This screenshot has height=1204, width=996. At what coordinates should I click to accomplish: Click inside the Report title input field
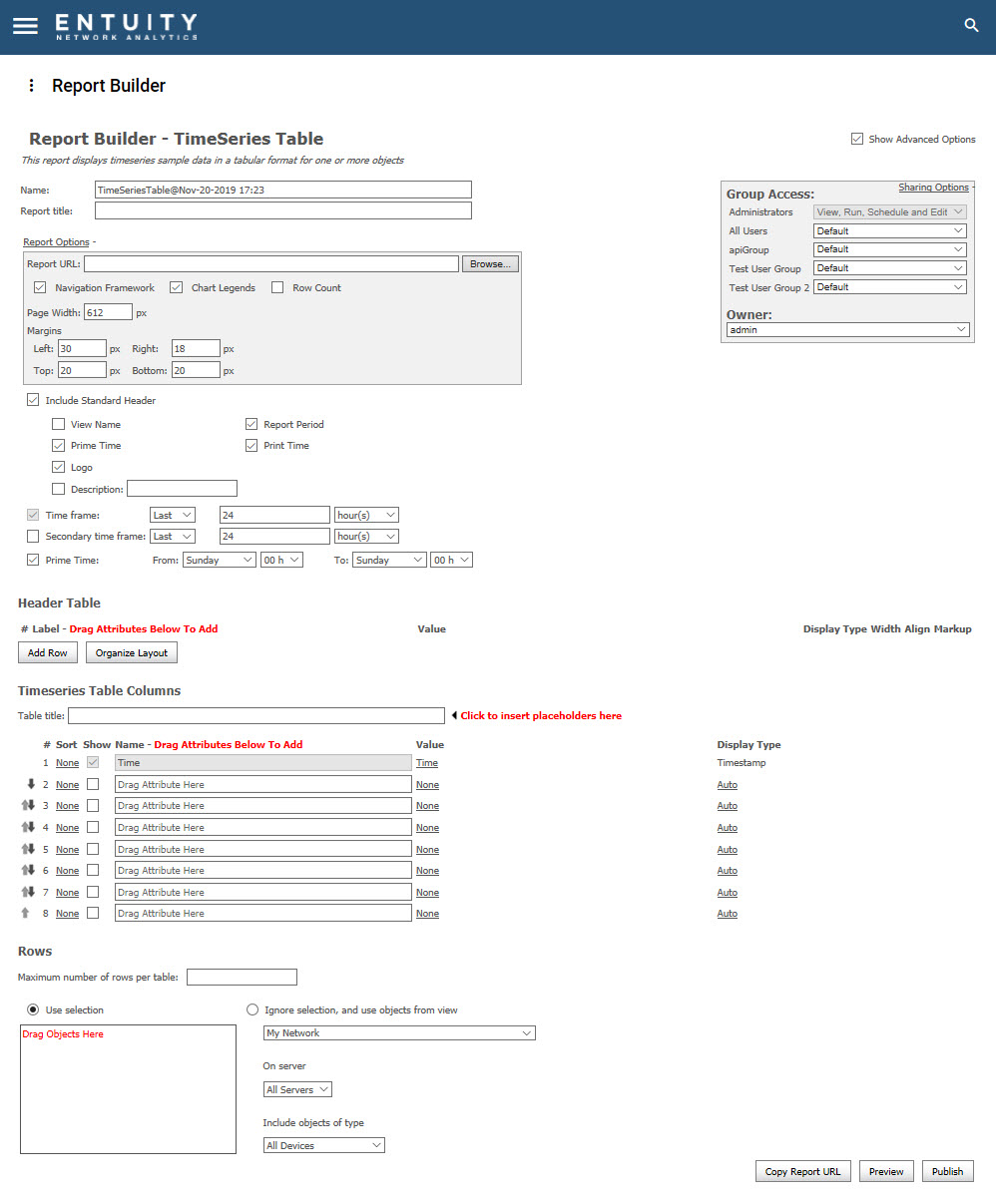(x=282, y=210)
